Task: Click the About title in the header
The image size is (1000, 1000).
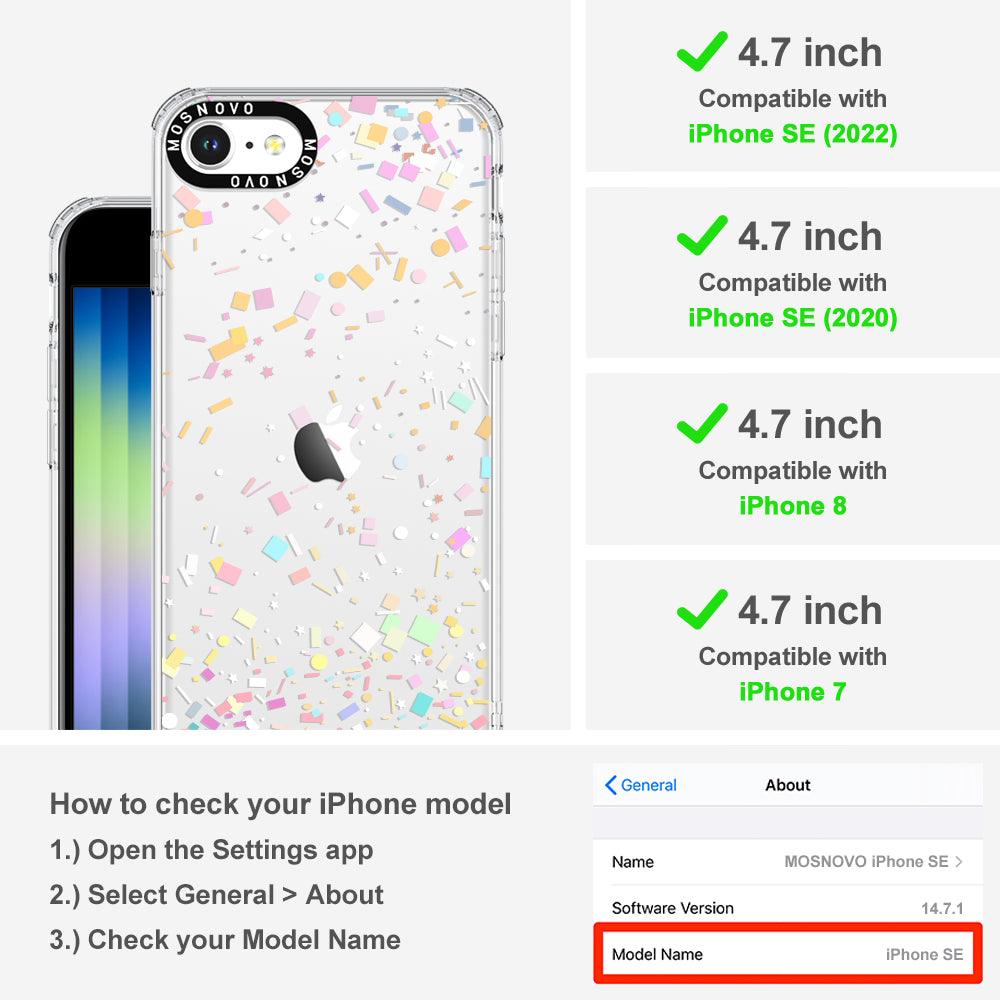Action: coord(788,785)
